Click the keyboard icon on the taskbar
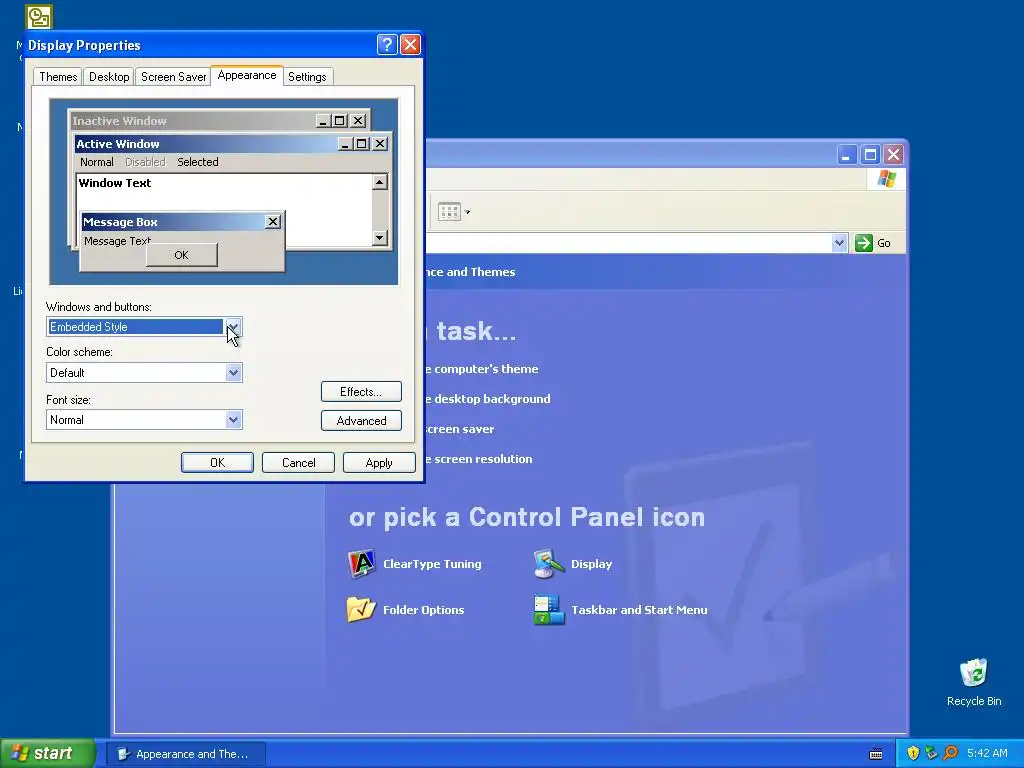This screenshot has width=1024, height=768. click(876, 754)
